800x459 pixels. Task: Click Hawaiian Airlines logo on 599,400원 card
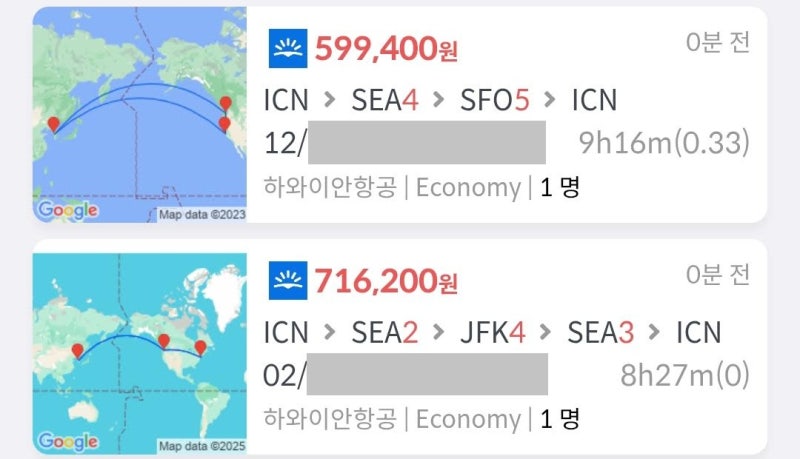[x=288, y=48]
